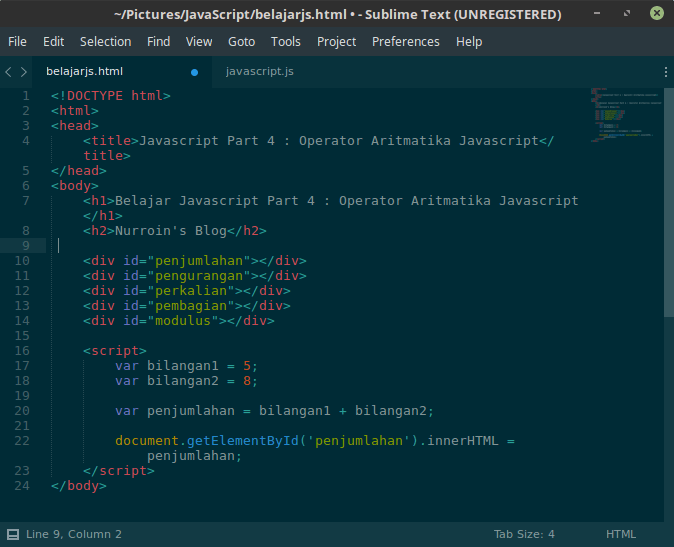Click the "modulus" id value
The height and width of the screenshot is (547, 674).
(183, 321)
